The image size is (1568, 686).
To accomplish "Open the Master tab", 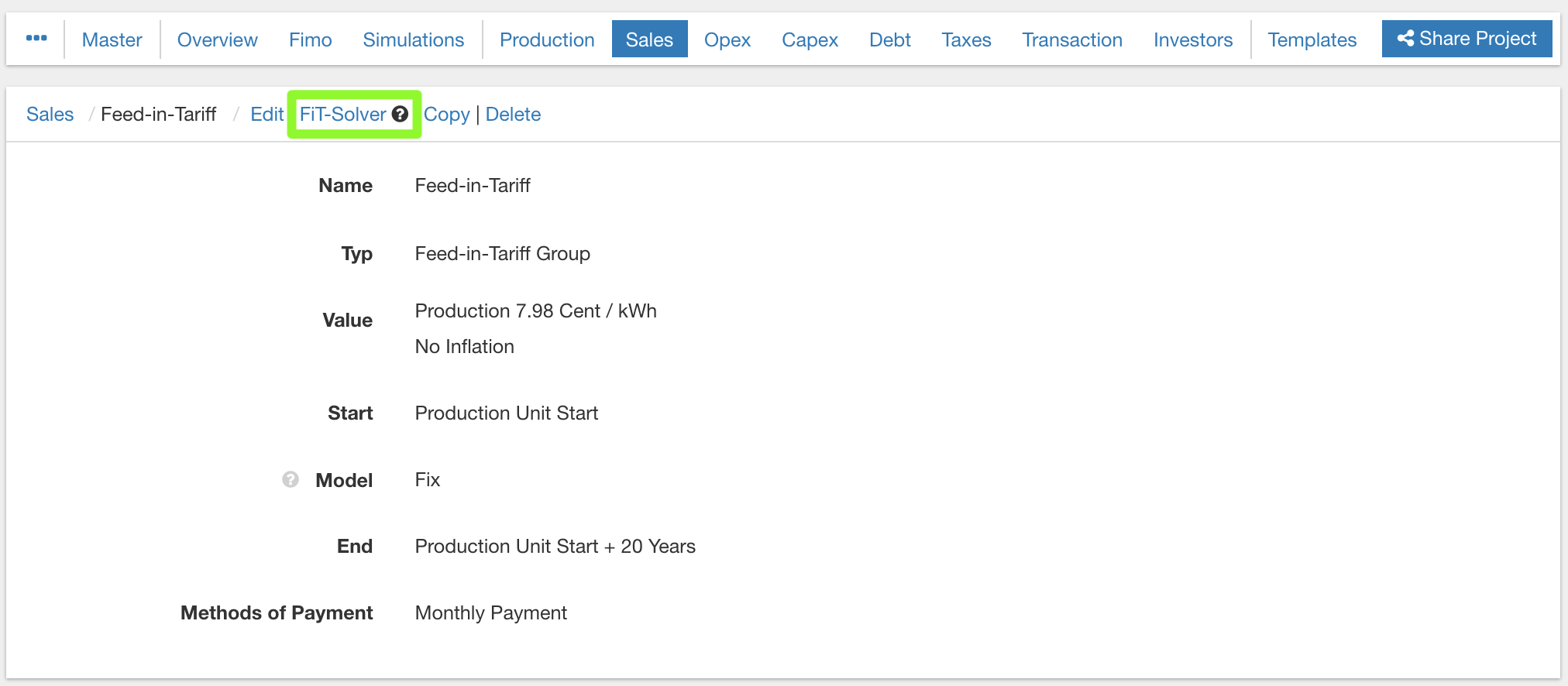I will pyautogui.click(x=112, y=39).
